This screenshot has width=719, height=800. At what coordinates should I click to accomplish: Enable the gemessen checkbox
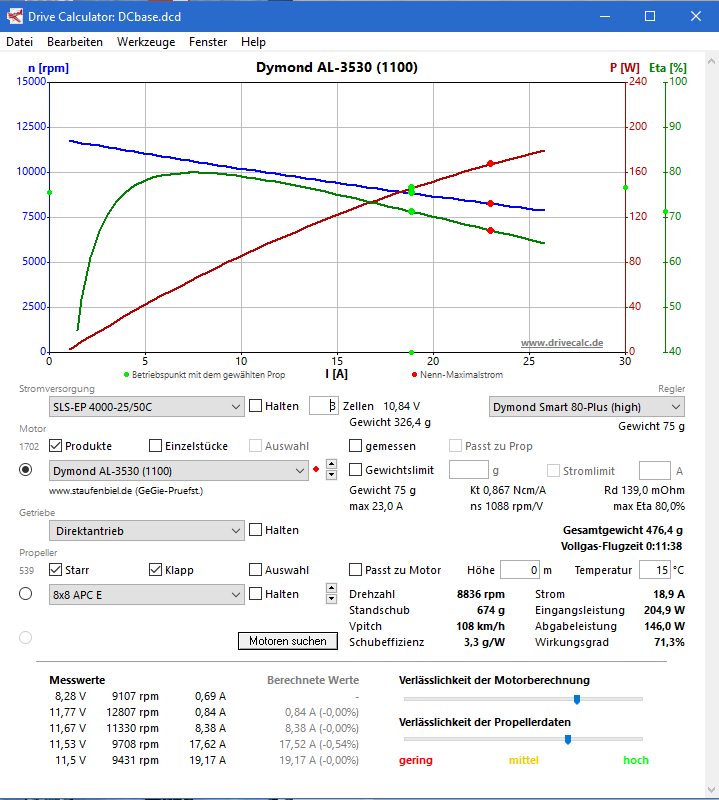pyautogui.click(x=356, y=446)
